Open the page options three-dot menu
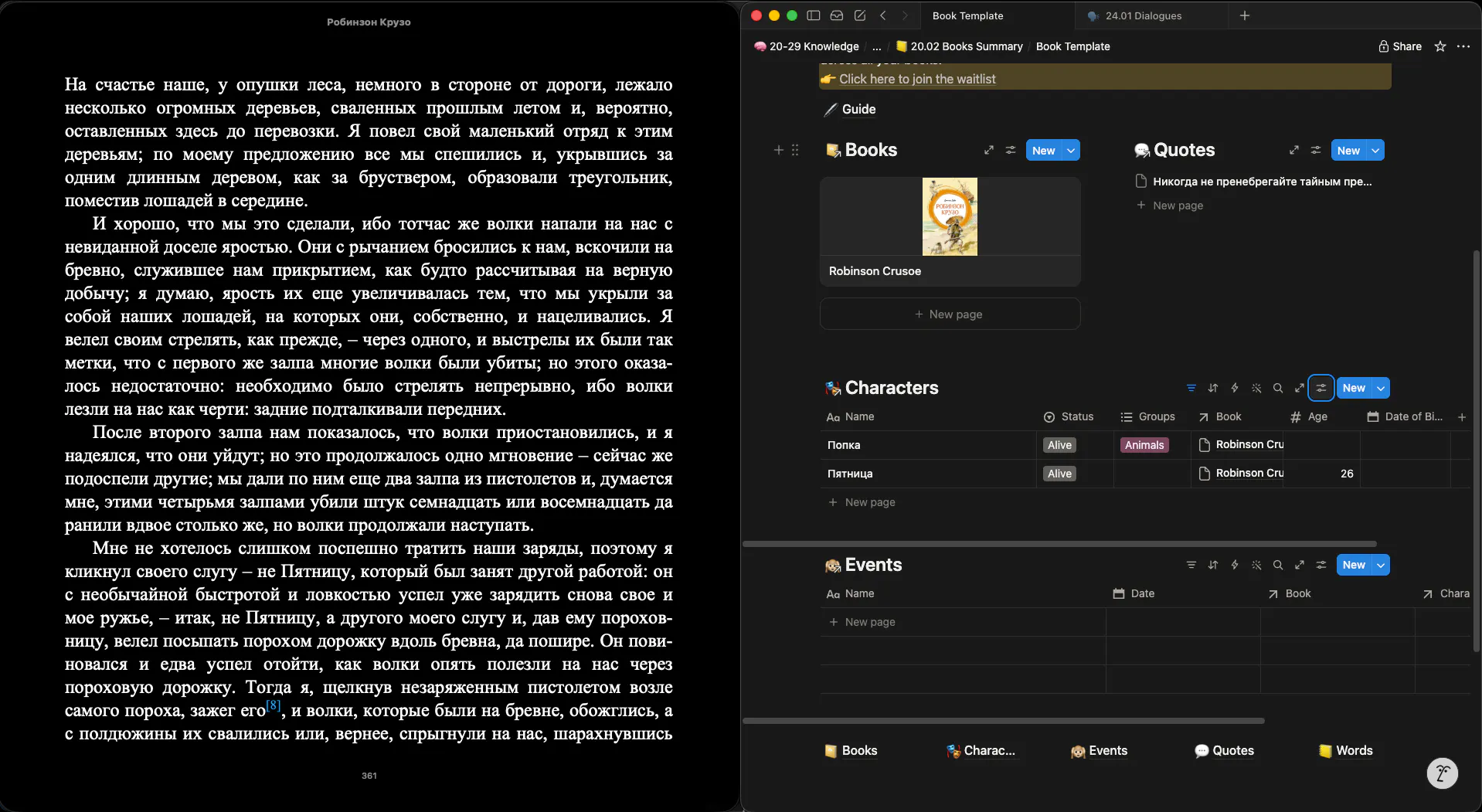 click(1463, 46)
